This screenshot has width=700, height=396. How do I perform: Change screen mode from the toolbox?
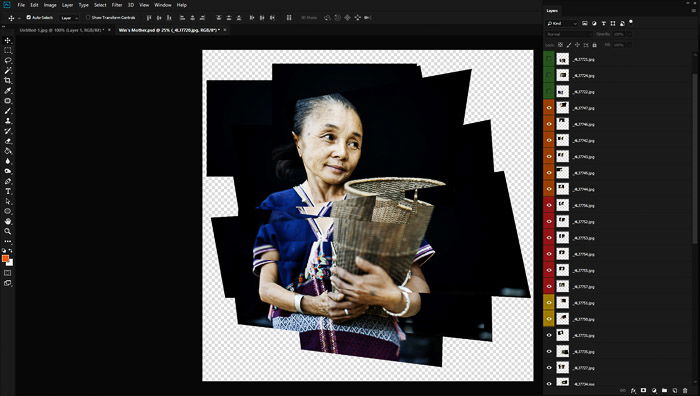tap(8, 283)
